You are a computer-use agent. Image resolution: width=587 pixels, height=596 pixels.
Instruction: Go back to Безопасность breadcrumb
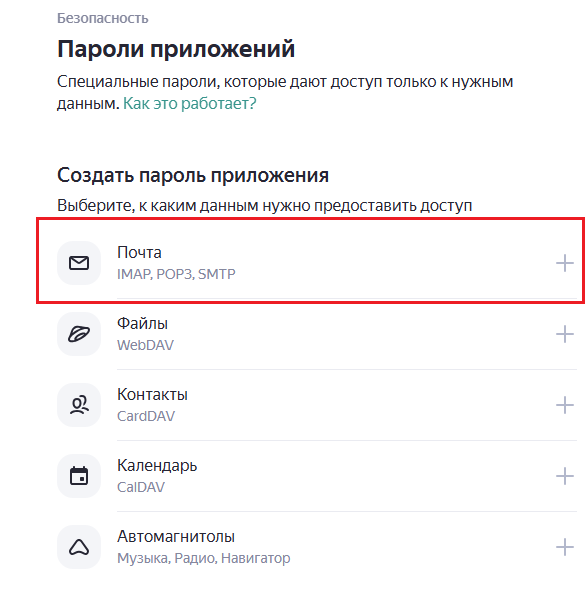(103, 18)
